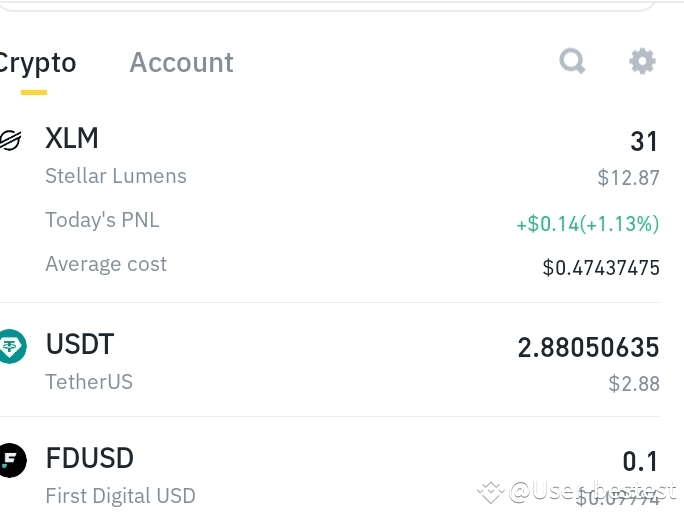
Task: Open the search magnifier icon
Action: coord(572,61)
